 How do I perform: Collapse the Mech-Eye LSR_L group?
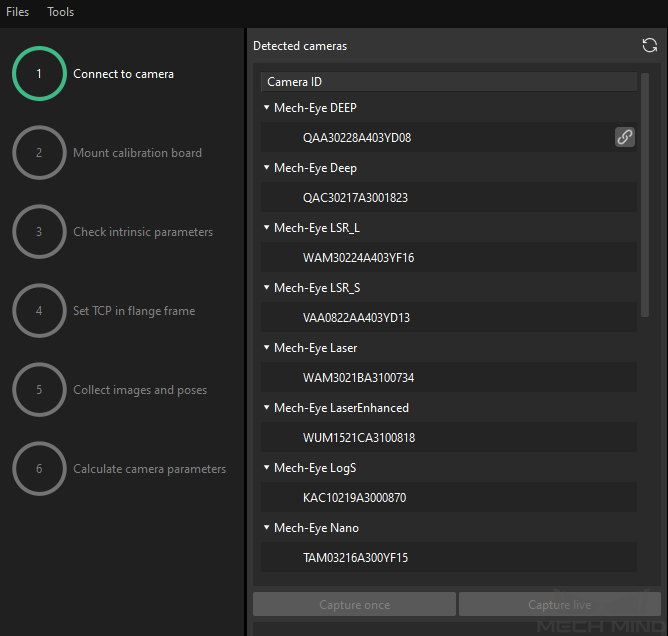(267, 228)
